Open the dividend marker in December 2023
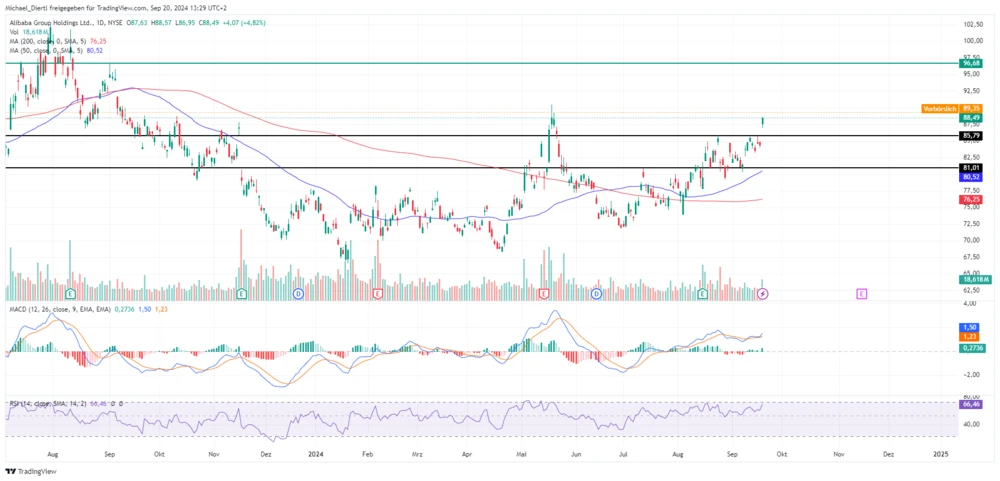Screen dimensions: 1000x481 [298, 294]
